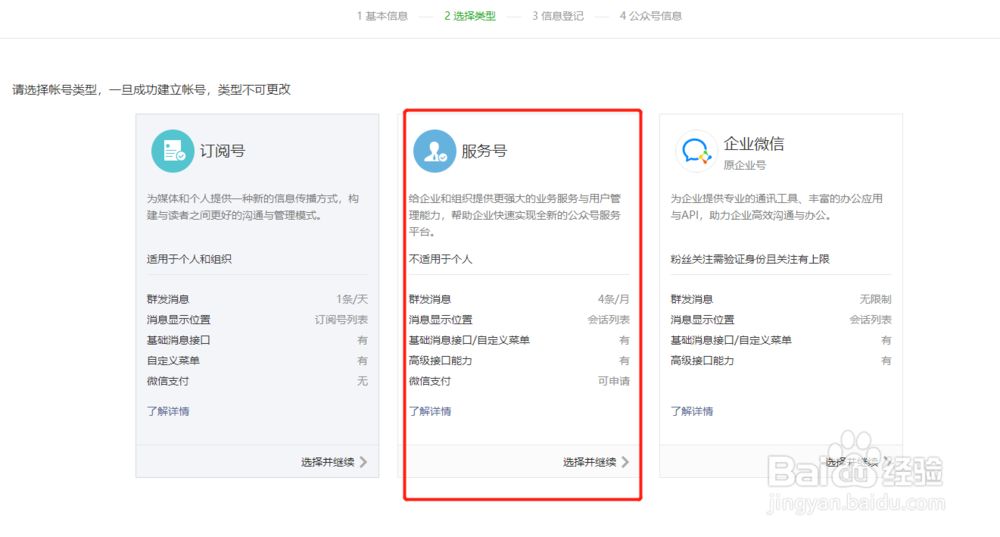The image size is (1000, 537).
Task: Click 适用于个人和组织 text
Action: coord(189,259)
